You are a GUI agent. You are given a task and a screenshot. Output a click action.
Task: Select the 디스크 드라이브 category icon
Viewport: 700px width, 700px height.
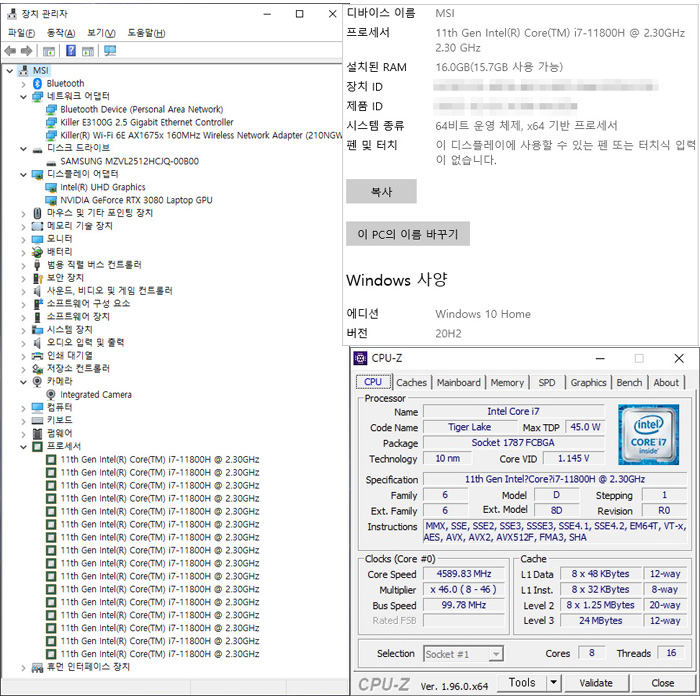point(38,149)
